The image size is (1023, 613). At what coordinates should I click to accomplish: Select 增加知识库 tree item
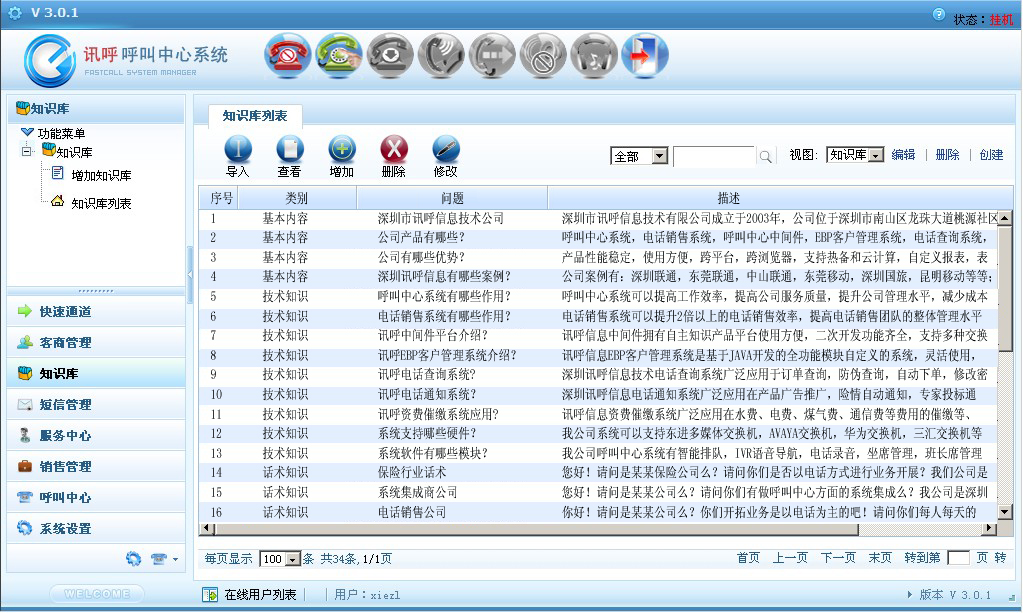[101, 175]
